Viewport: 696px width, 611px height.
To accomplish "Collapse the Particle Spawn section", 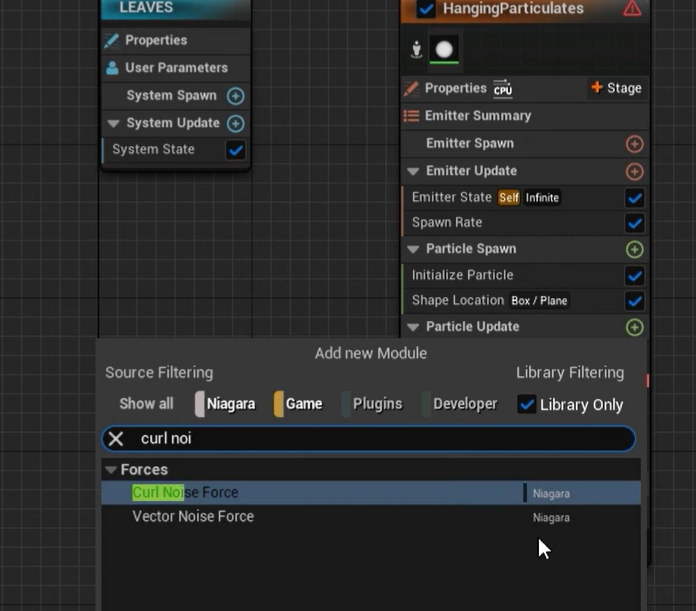I will [x=413, y=249].
